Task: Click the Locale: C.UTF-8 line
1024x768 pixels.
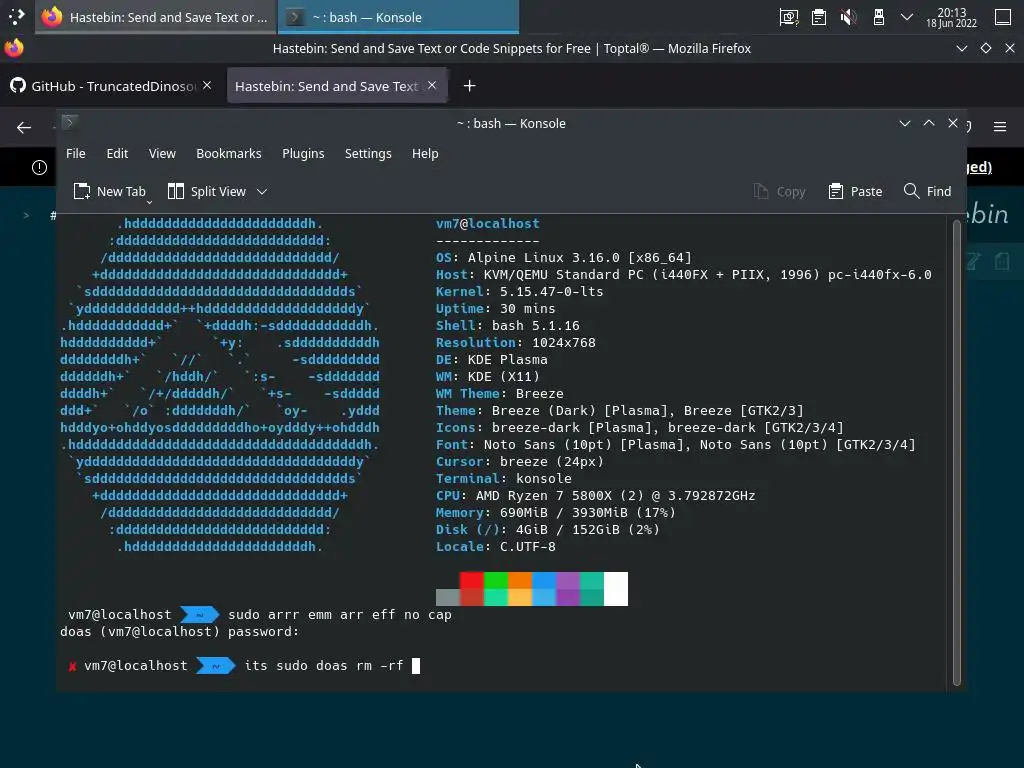Action: [x=496, y=546]
